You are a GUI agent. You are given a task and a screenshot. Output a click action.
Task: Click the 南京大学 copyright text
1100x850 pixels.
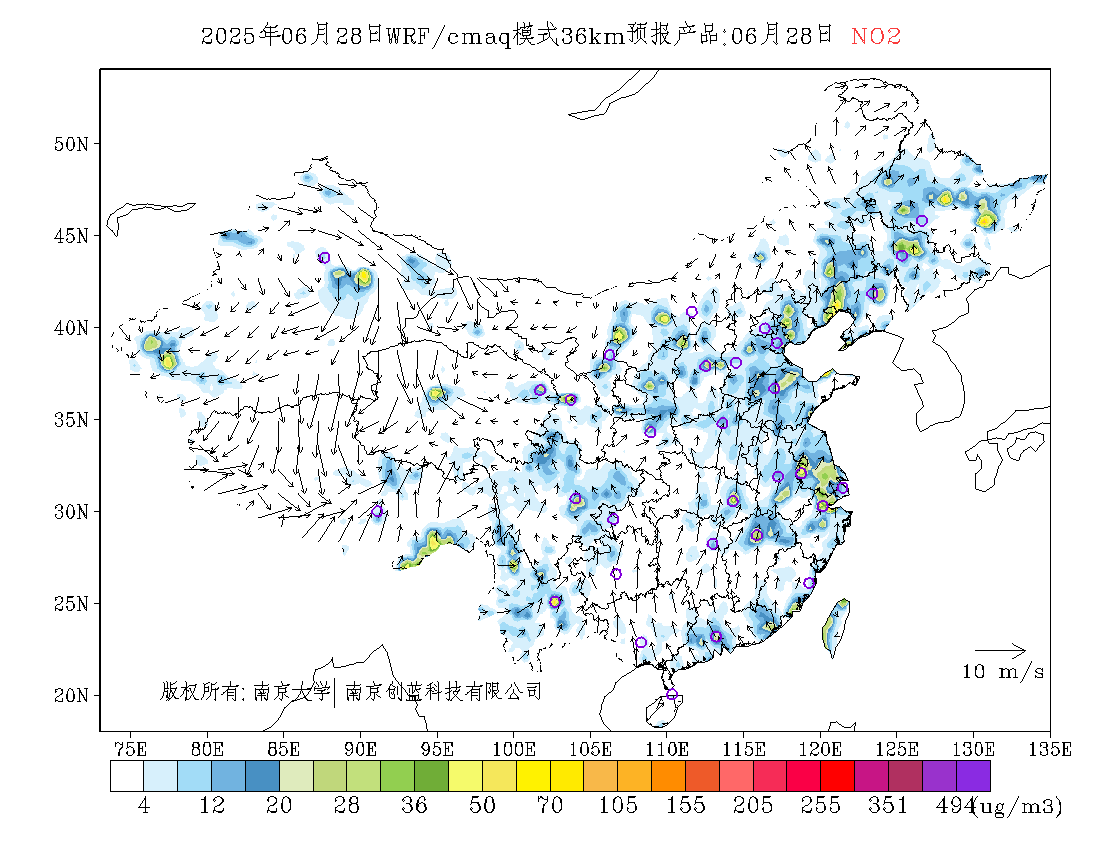tap(291, 692)
